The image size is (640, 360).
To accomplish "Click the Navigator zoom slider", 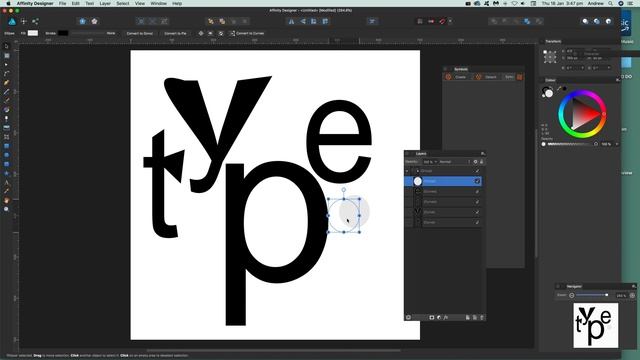I will pyautogui.click(x=592, y=295).
